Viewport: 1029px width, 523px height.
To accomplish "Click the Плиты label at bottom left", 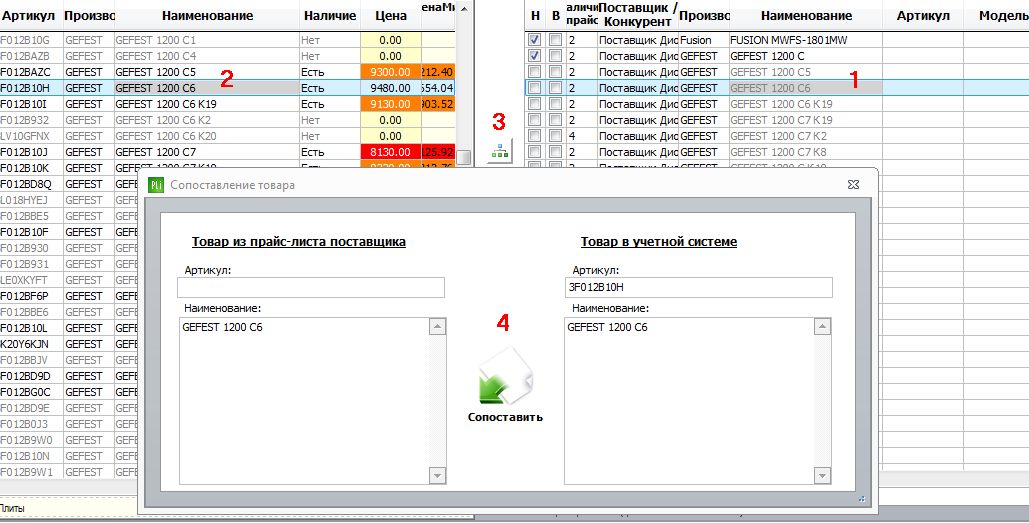I will coord(11,508).
